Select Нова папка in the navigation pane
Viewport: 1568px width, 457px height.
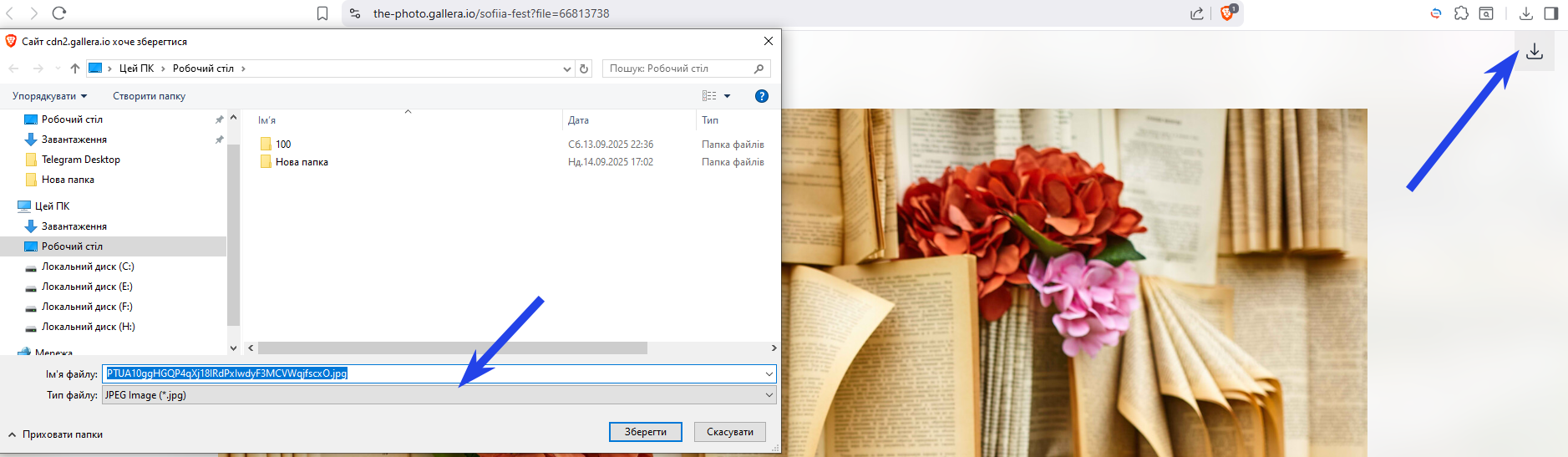coord(68,180)
